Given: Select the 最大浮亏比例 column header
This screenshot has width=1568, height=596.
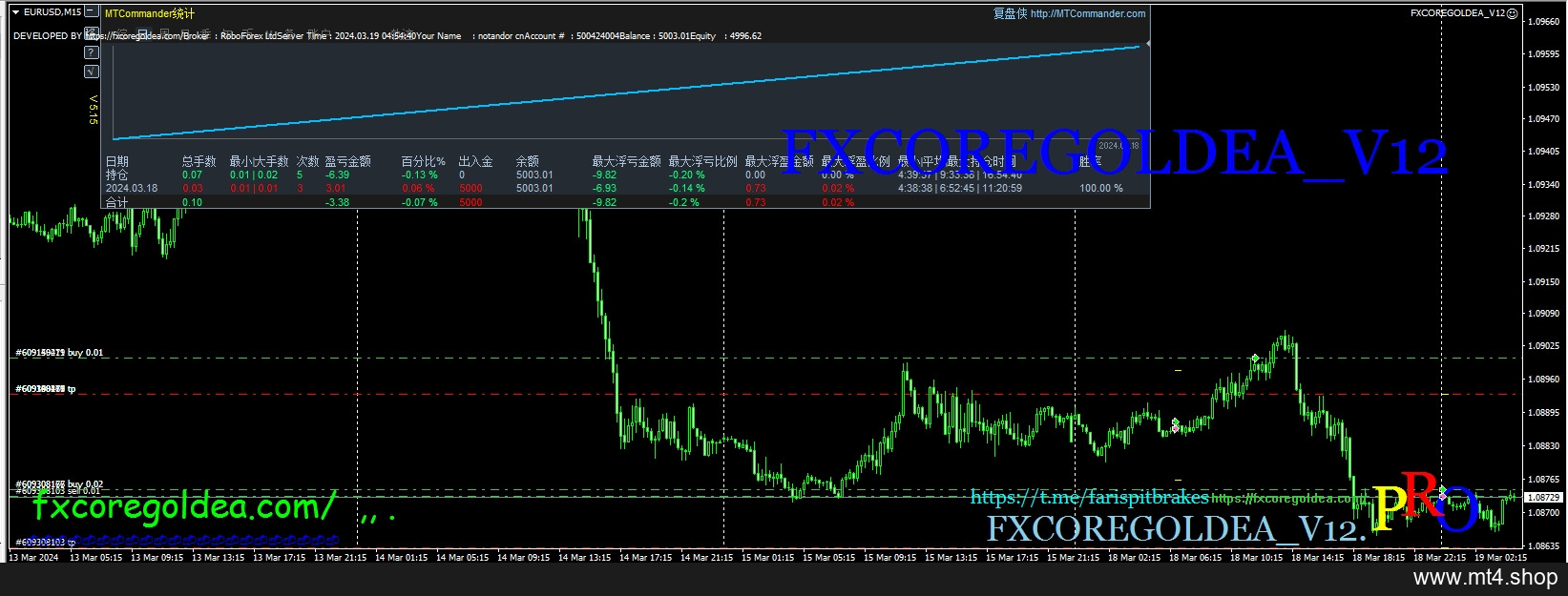Looking at the screenshot, I should click(x=702, y=161).
